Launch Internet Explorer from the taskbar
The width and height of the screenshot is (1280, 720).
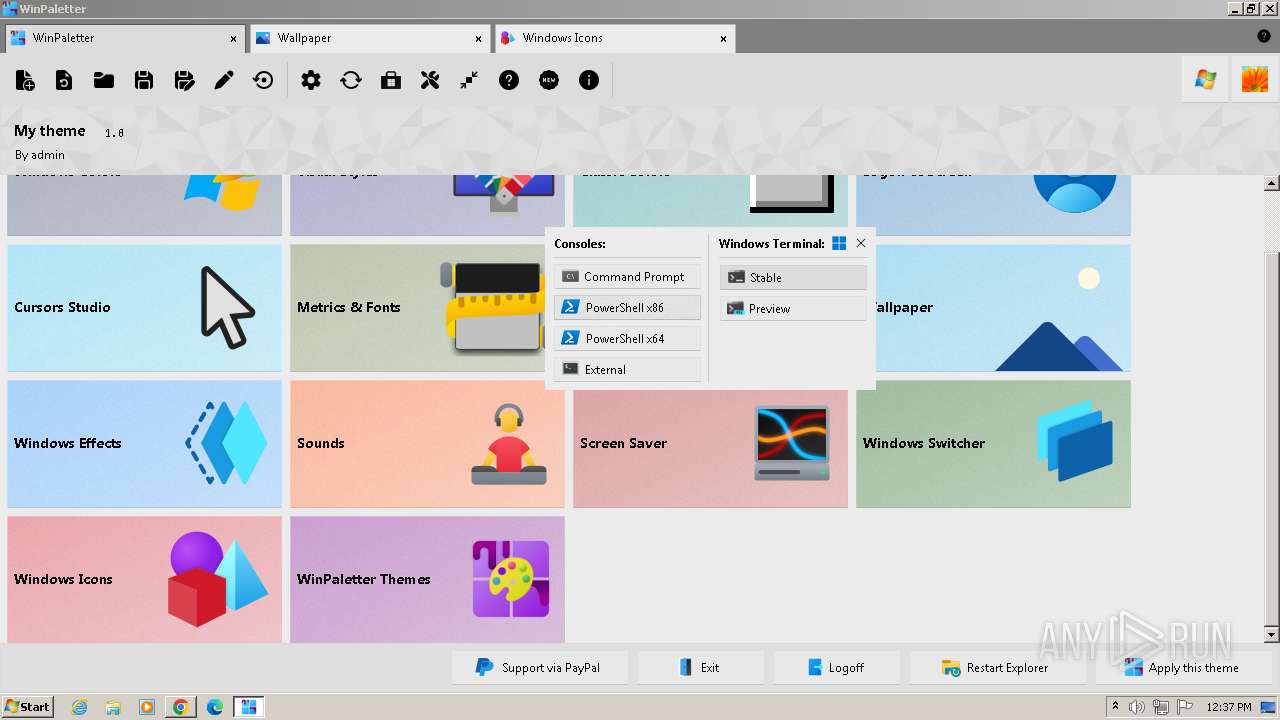click(79, 707)
